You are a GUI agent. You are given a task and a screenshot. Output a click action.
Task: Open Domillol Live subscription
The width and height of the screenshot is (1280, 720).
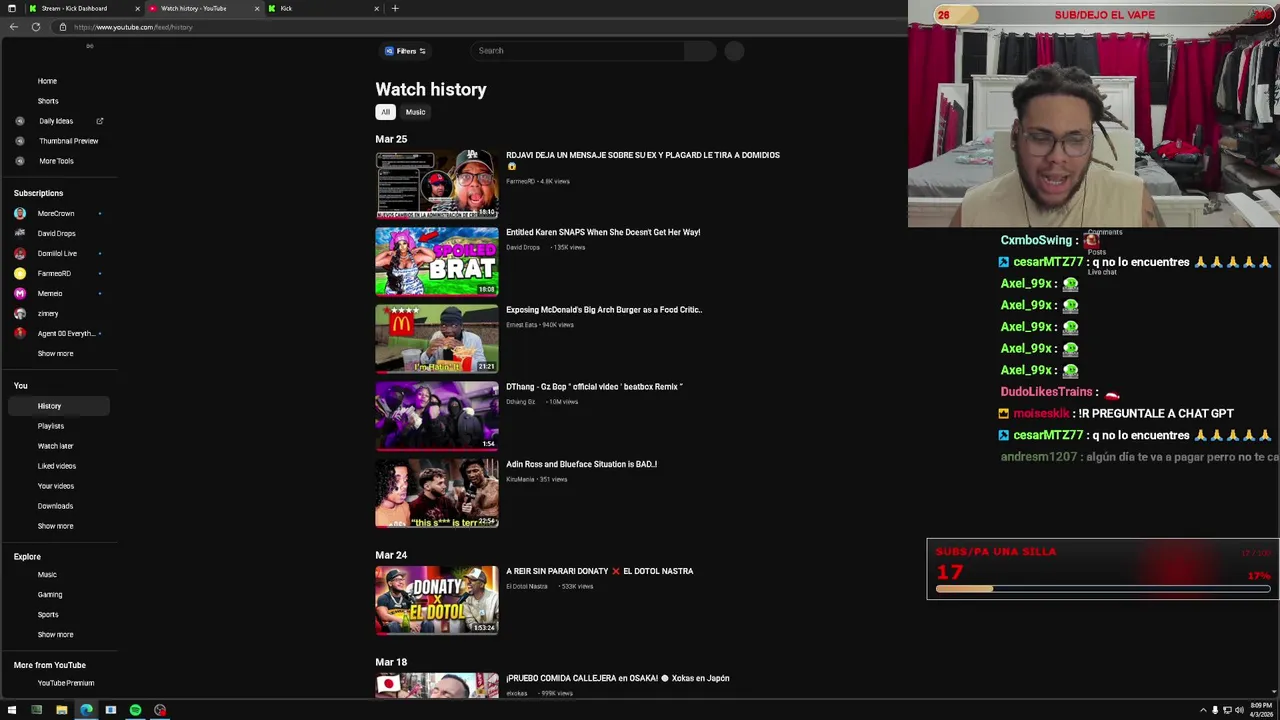[56, 253]
